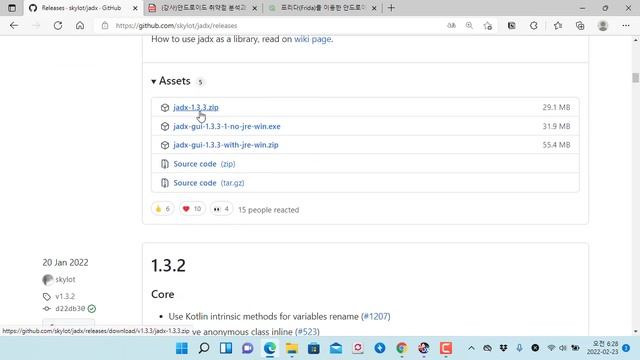640x360 pixels.
Task: Download jadx-1.3.3.zip asset
Action: [196, 107]
